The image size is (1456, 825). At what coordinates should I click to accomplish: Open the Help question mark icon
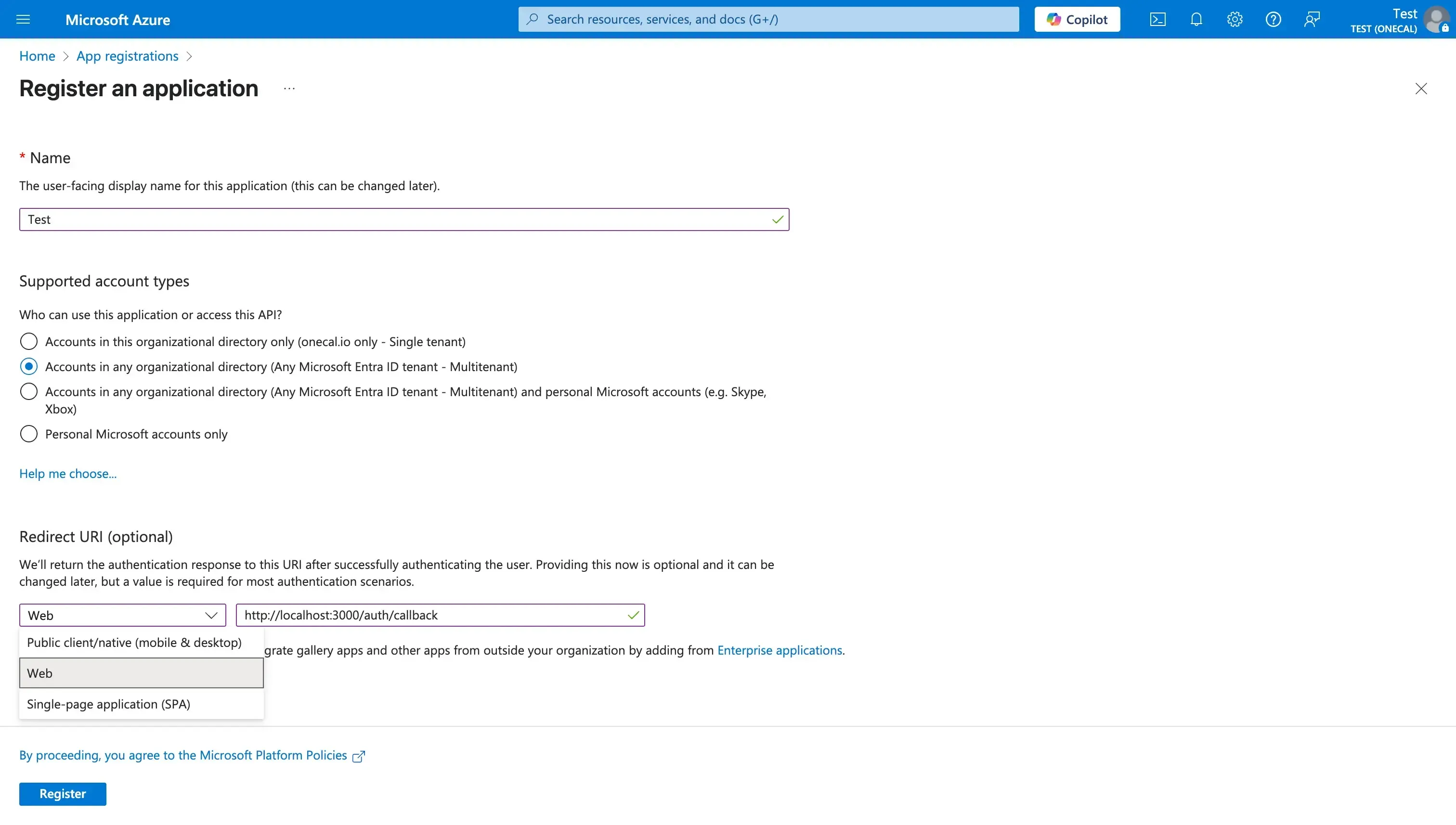point(1273,19)
